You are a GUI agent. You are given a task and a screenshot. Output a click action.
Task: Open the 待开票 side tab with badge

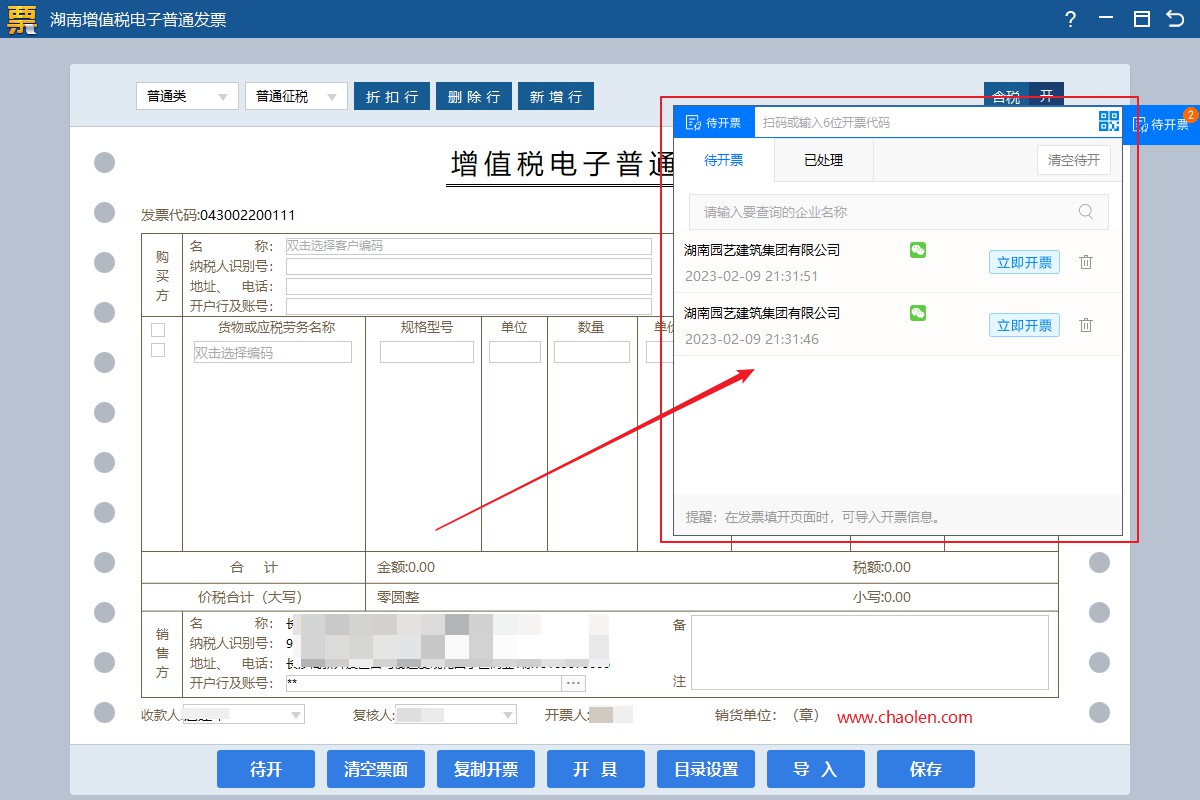click(x=1161, y=124)
